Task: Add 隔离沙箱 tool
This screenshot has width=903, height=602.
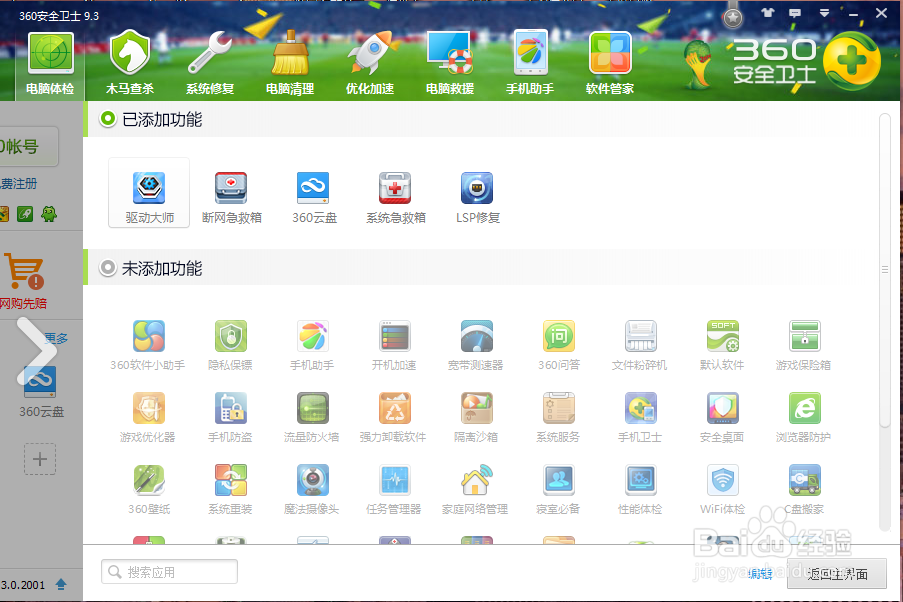Action: pos(476,417)
